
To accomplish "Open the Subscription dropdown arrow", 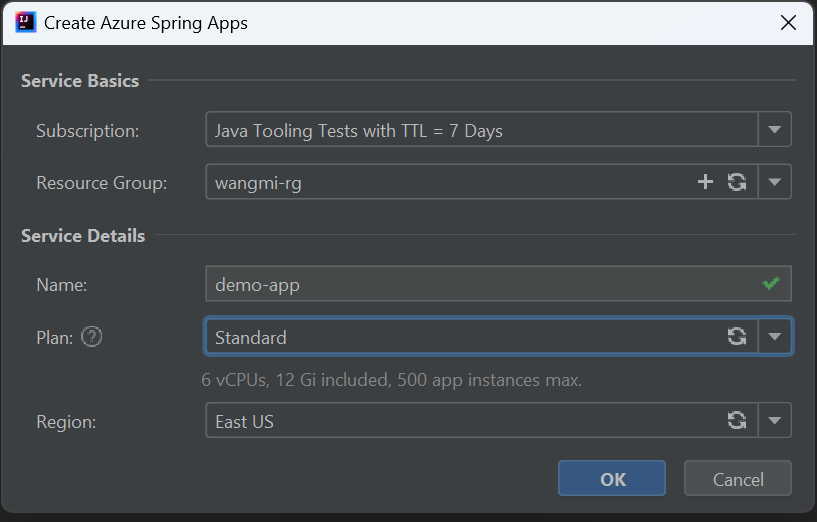I will click(774, 129).
